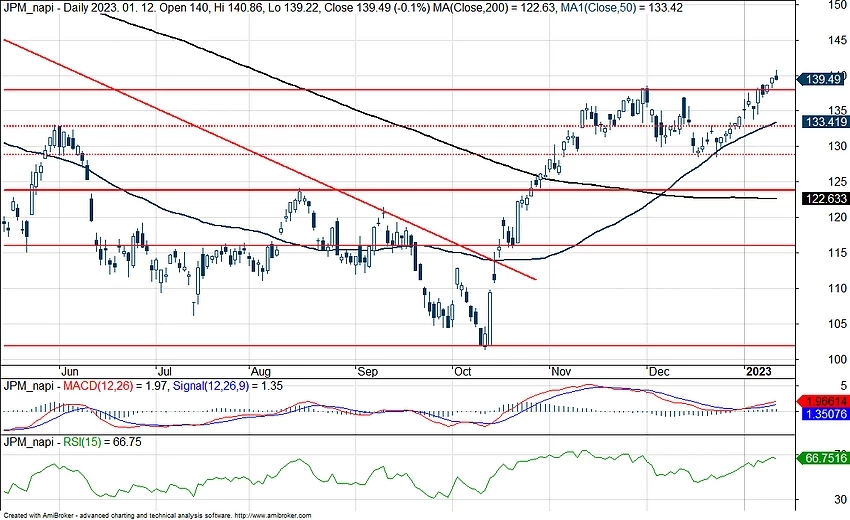Screen dimensions: 850x520
Task: Click the blue 1.35076 Signal value label
Action: (826, 414)
